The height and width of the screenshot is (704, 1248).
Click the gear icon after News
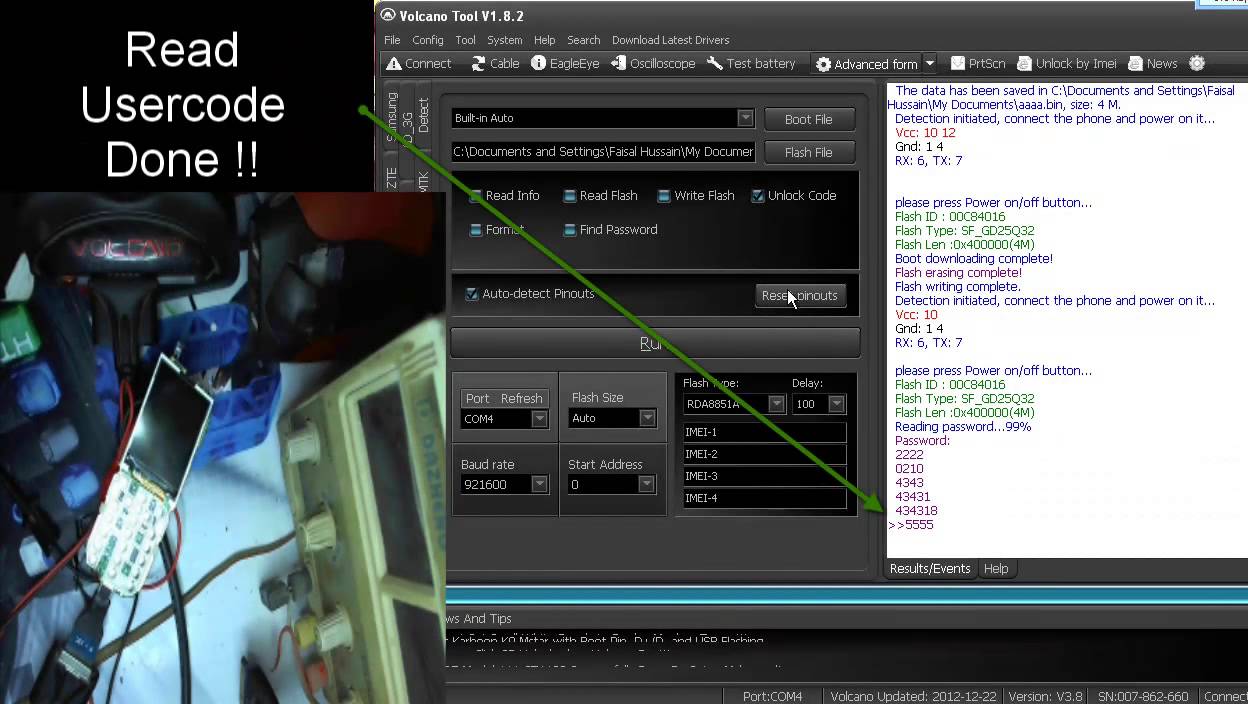(x=1197, y=63)
